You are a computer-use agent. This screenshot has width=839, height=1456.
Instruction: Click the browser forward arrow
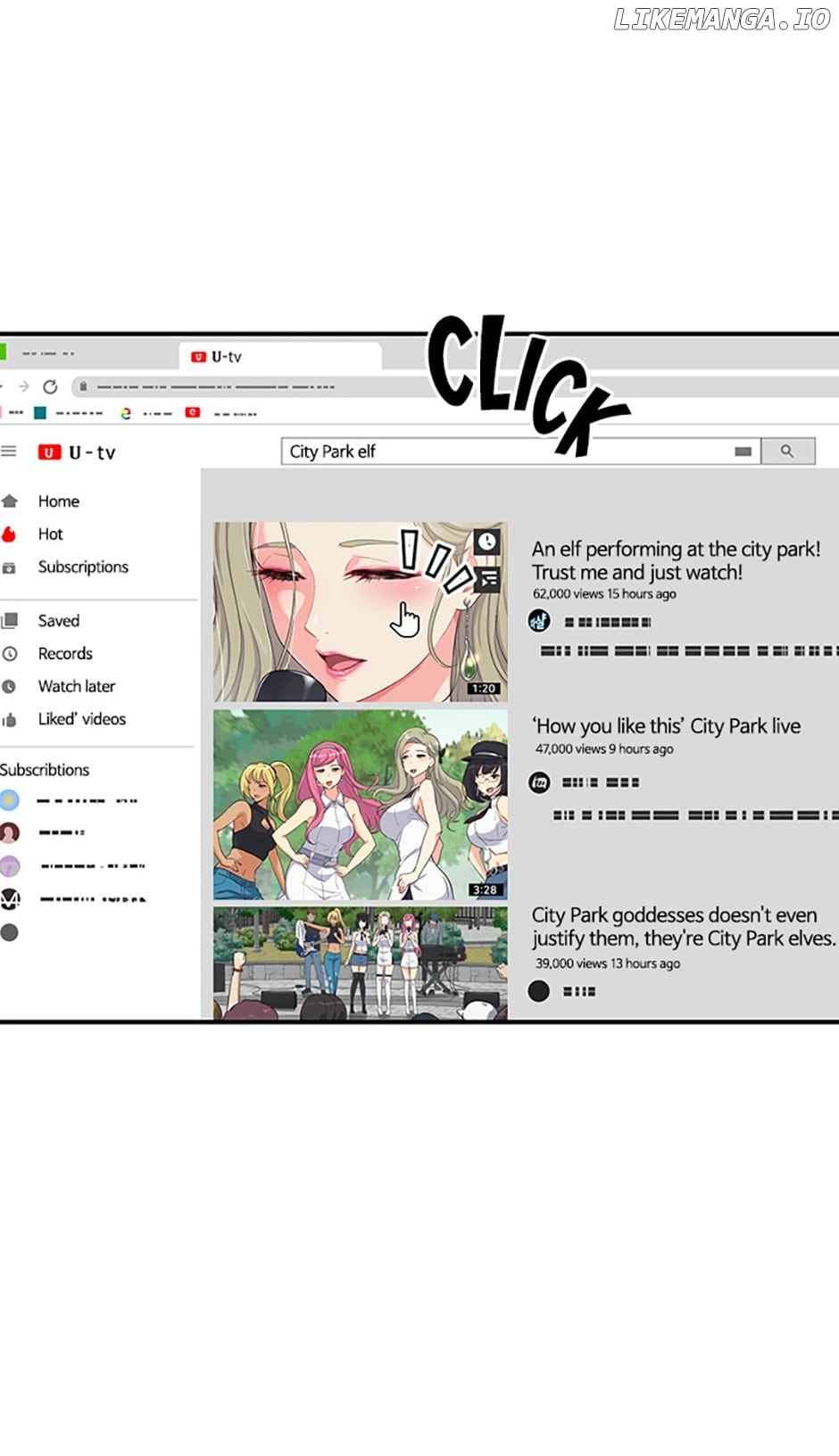pyautogui.click(x=24, y=386)
